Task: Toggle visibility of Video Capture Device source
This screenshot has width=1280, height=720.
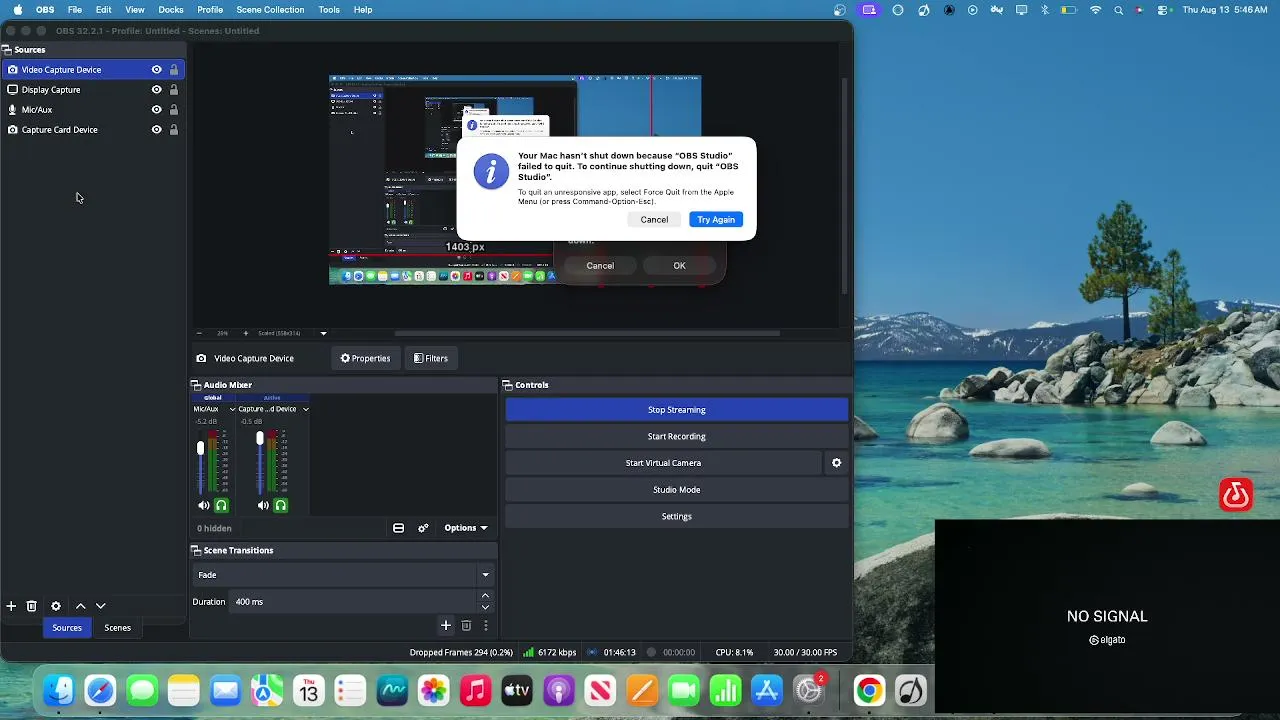Action: point(156,70)
